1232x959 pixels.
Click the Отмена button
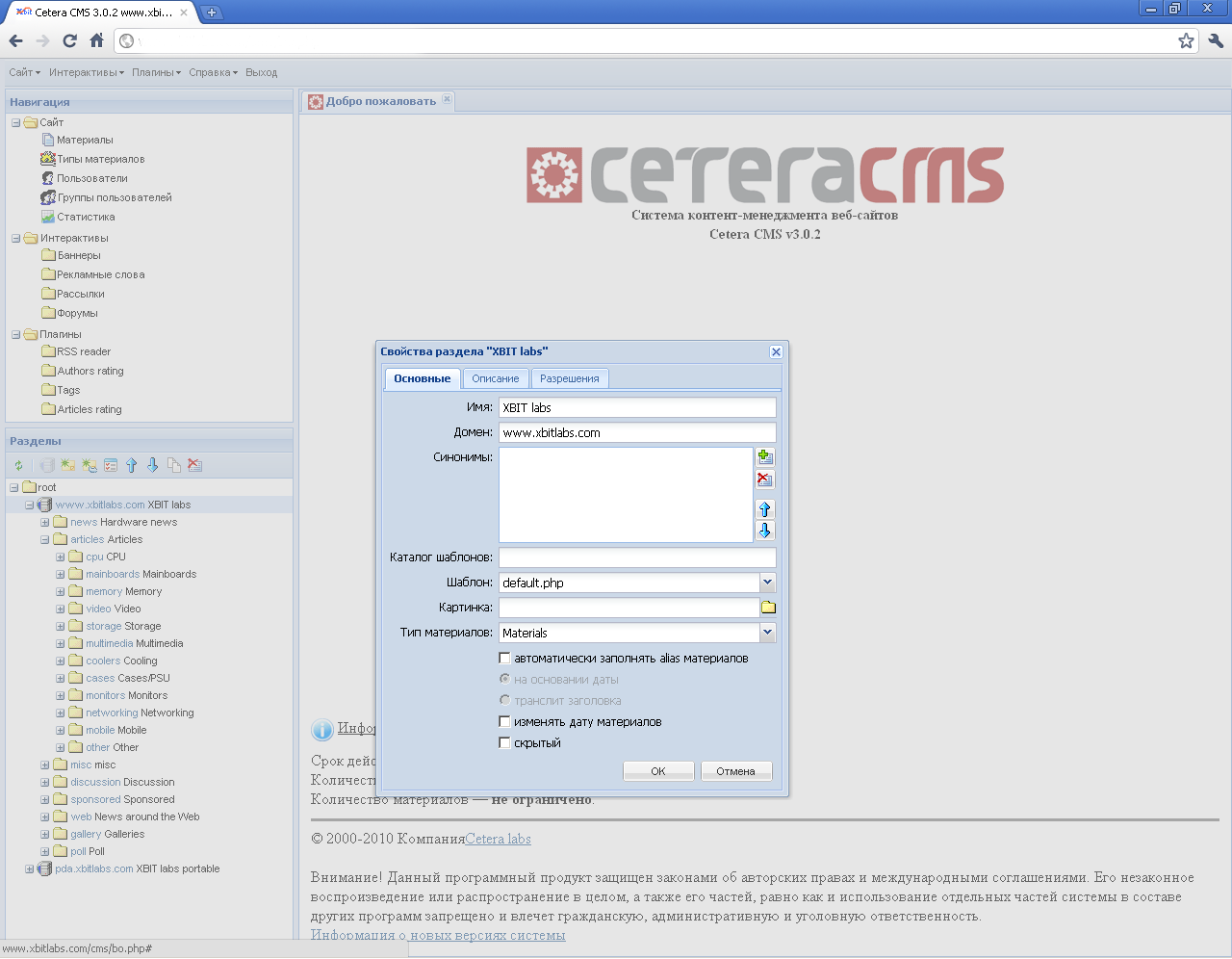[735, 771]
